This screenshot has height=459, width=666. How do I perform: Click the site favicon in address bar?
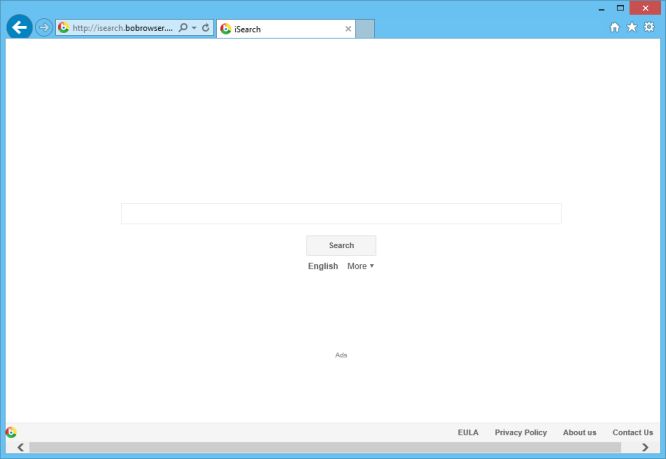[64, 28]
